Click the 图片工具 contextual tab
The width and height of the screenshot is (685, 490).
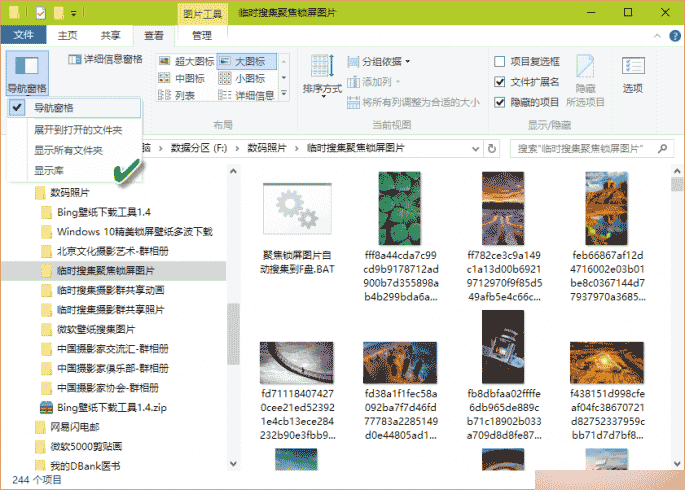pyautogui.click(x=202, y=14)
